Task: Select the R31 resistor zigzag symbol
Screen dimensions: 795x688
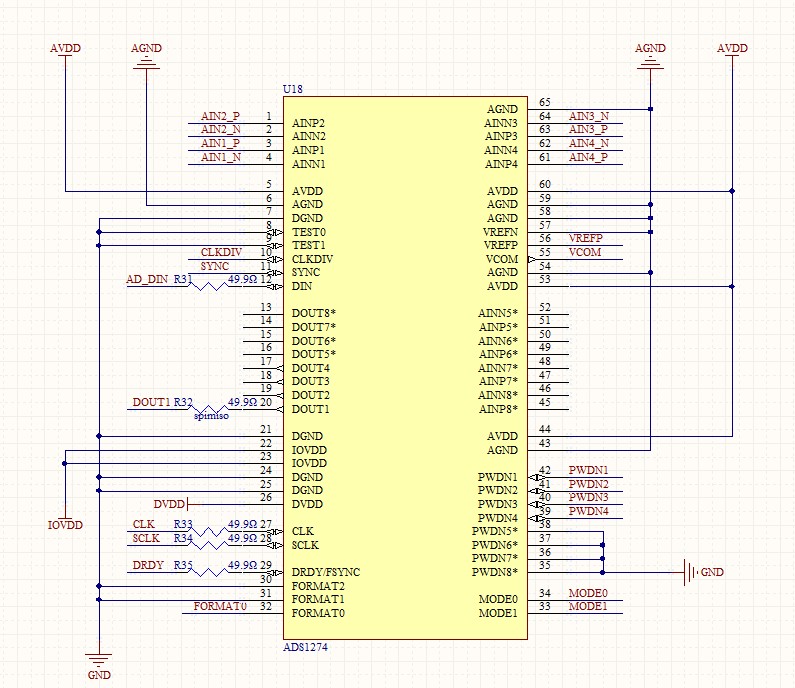Action: click(209, 286)
